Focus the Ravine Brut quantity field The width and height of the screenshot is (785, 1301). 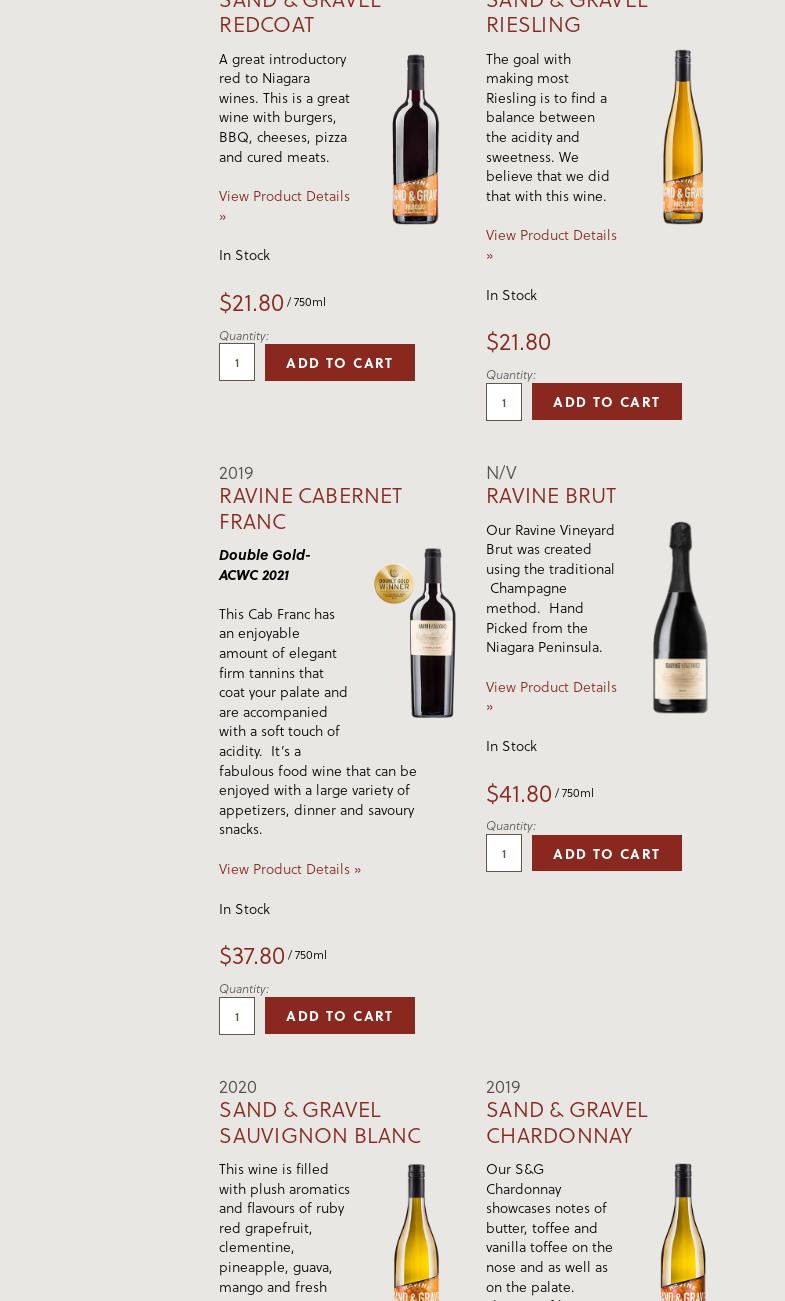tap(504, 854)
